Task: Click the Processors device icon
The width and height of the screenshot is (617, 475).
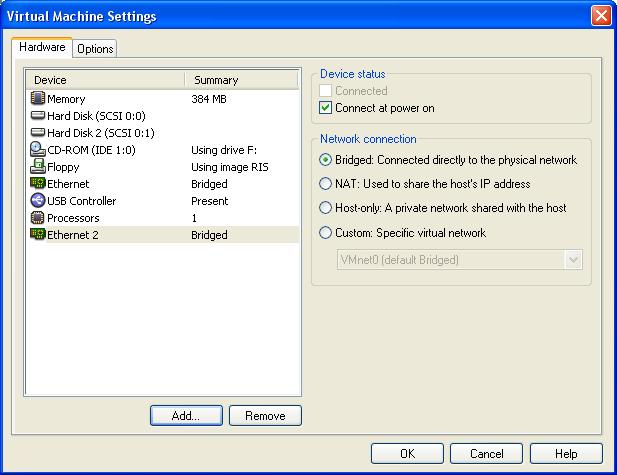Action: [x=38, y=218]
